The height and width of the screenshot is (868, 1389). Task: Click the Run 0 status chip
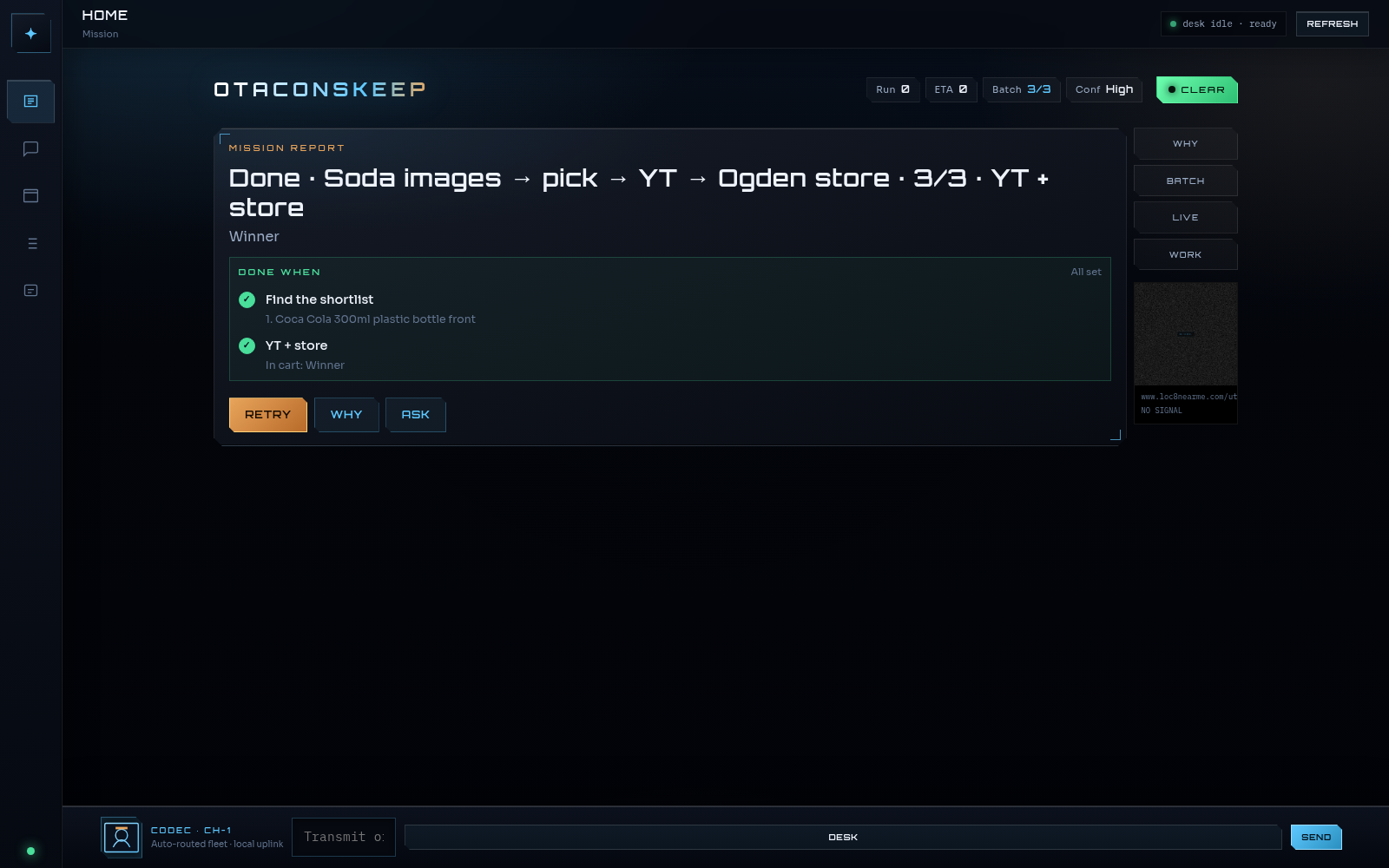(892, 89)
